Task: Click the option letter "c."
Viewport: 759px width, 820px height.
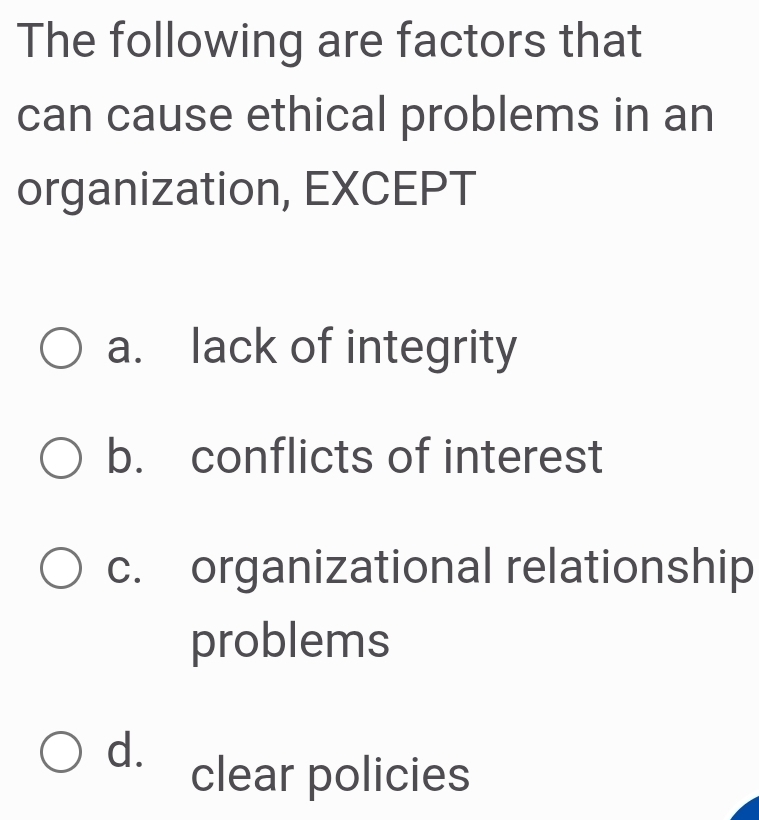Action: (126, 568)
